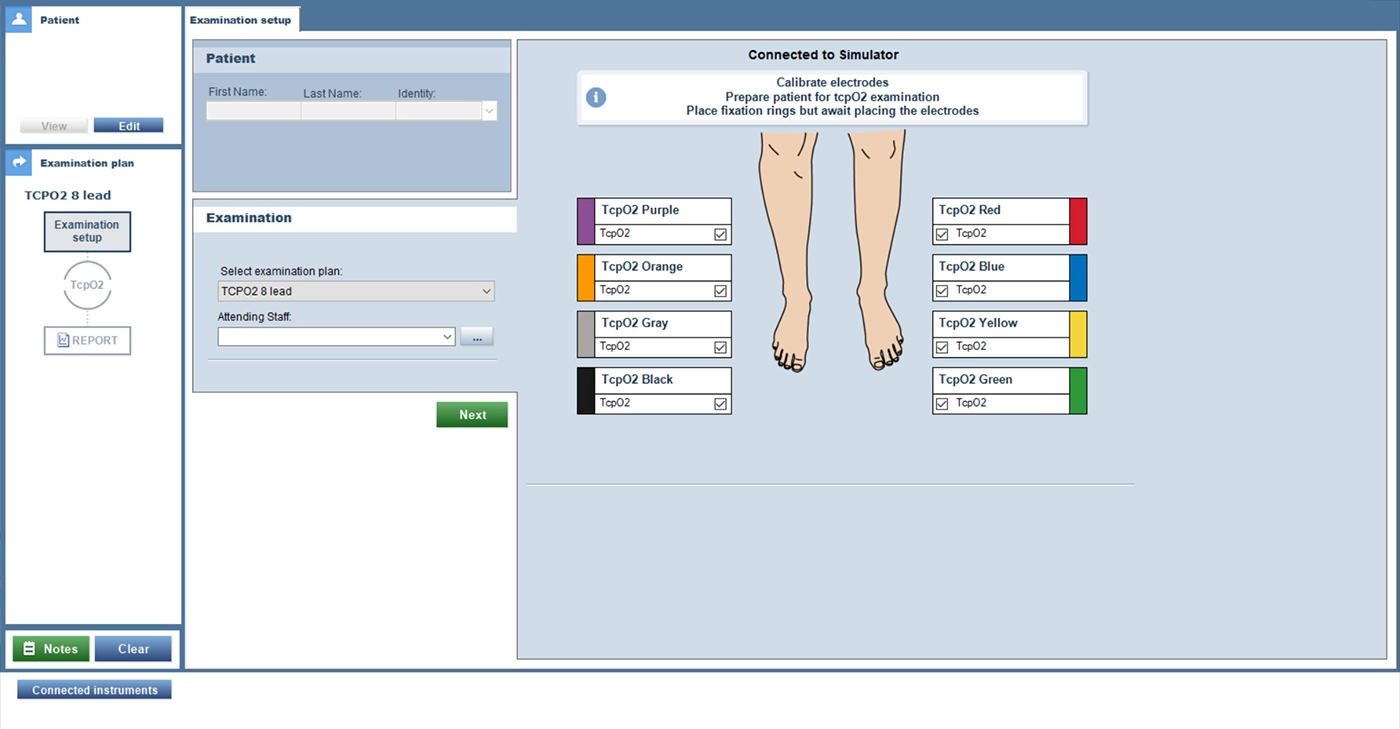The height and width of the screenshot is (729, 1400).
Task: Open the Attending Staff dropdown list
Action: coord(337,337)
